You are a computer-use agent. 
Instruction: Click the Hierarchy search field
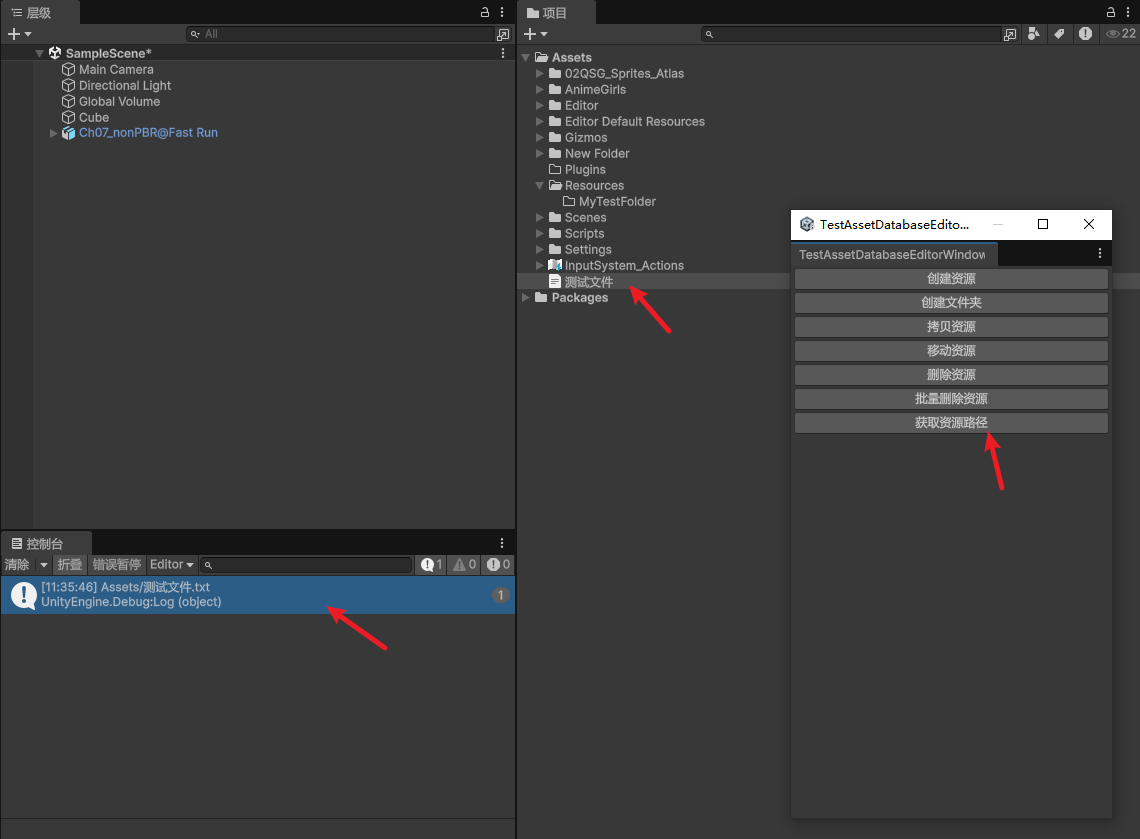tap(340, 34)
